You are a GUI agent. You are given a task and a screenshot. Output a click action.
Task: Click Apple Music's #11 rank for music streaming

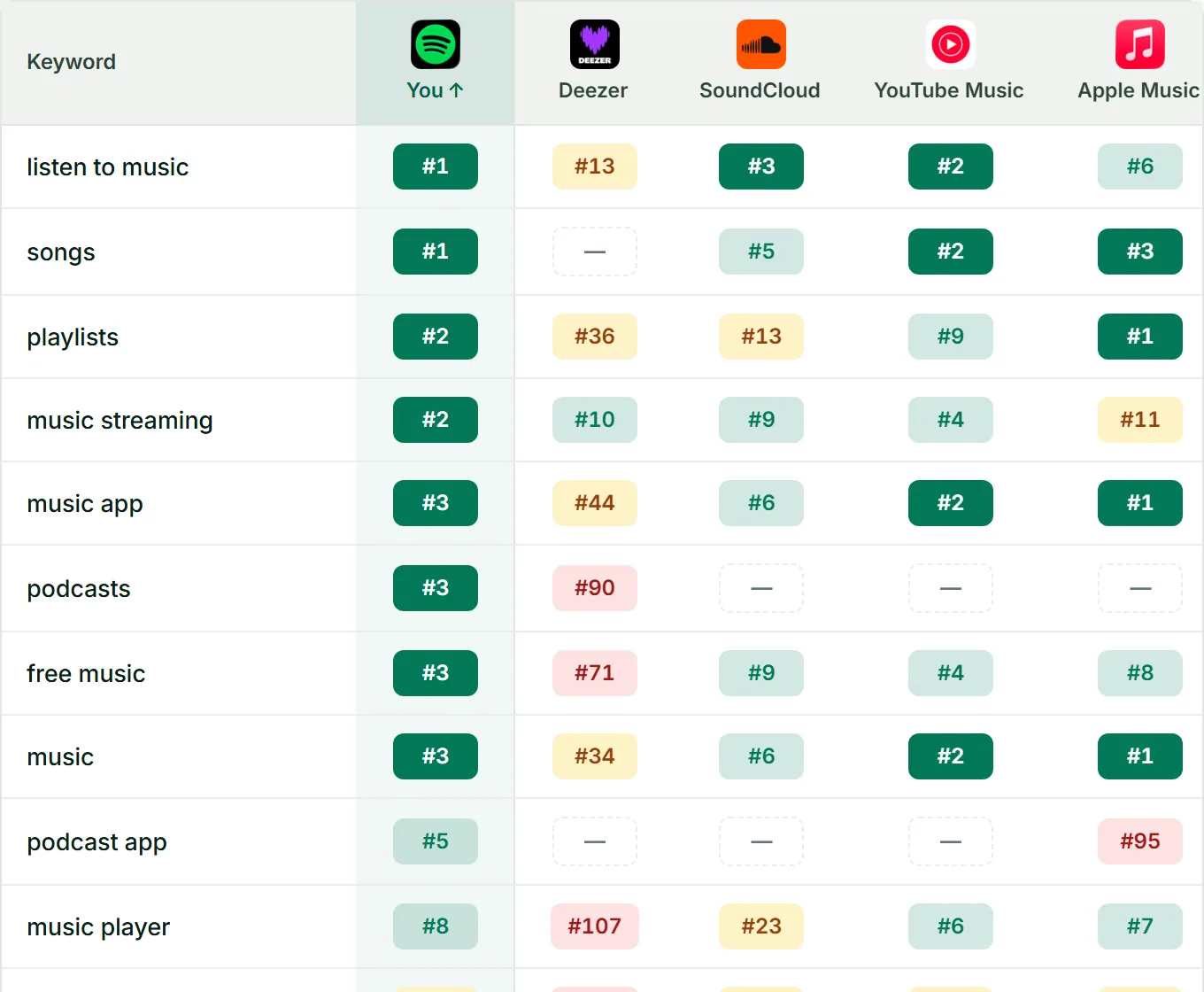coord(1140,420)
